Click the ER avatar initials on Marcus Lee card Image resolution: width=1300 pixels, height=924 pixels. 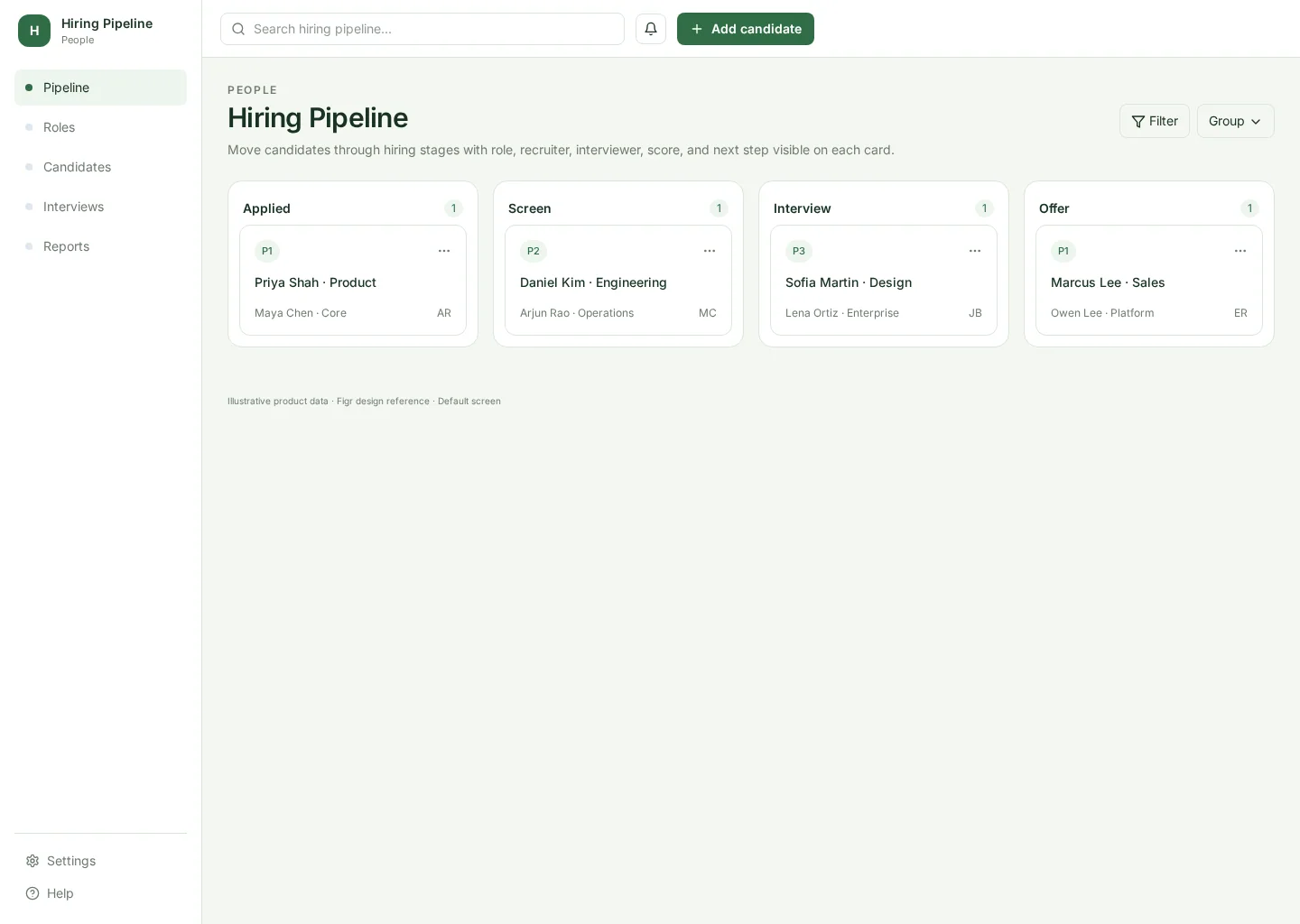tap(1240, 313)
